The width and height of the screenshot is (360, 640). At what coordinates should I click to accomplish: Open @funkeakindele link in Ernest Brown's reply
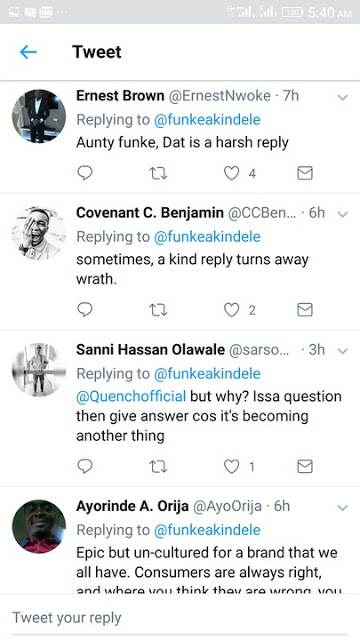pyautogui.click(x=207, y=120)
